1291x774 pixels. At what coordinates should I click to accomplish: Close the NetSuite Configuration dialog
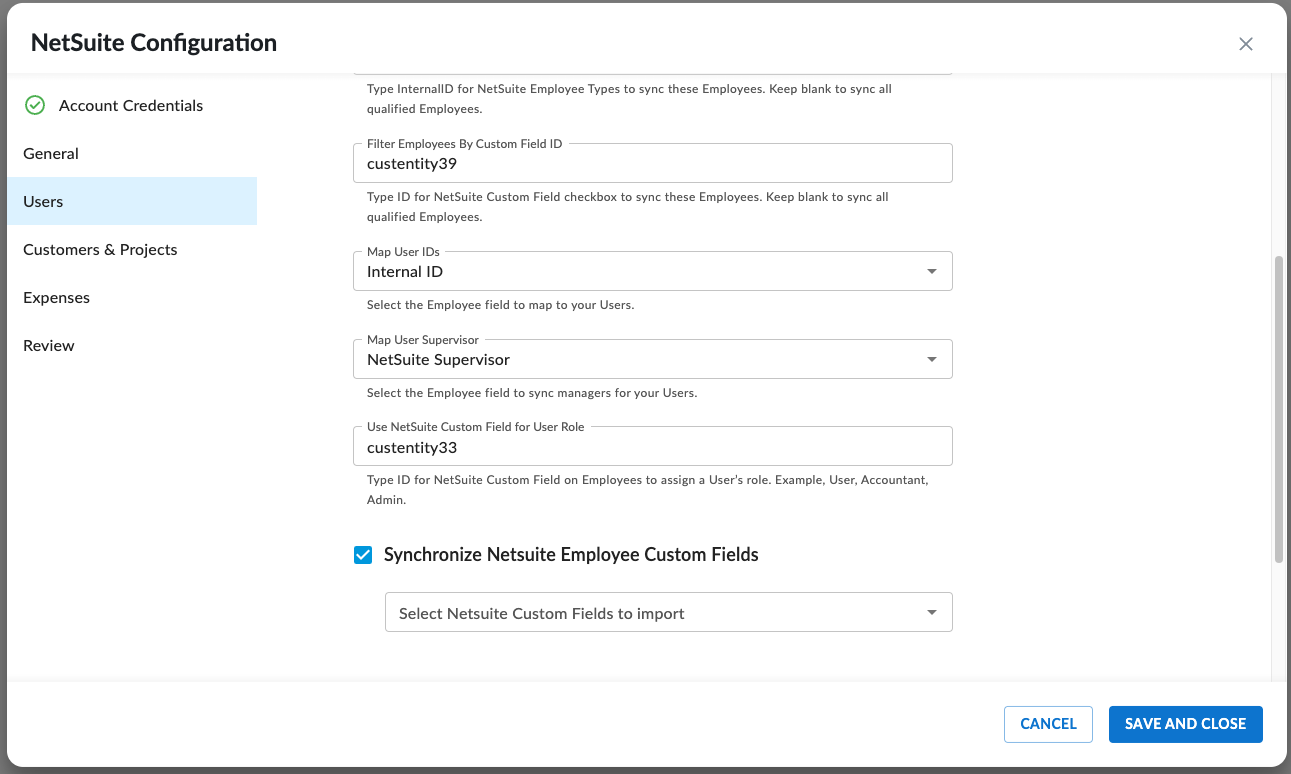pos(1246,44)
